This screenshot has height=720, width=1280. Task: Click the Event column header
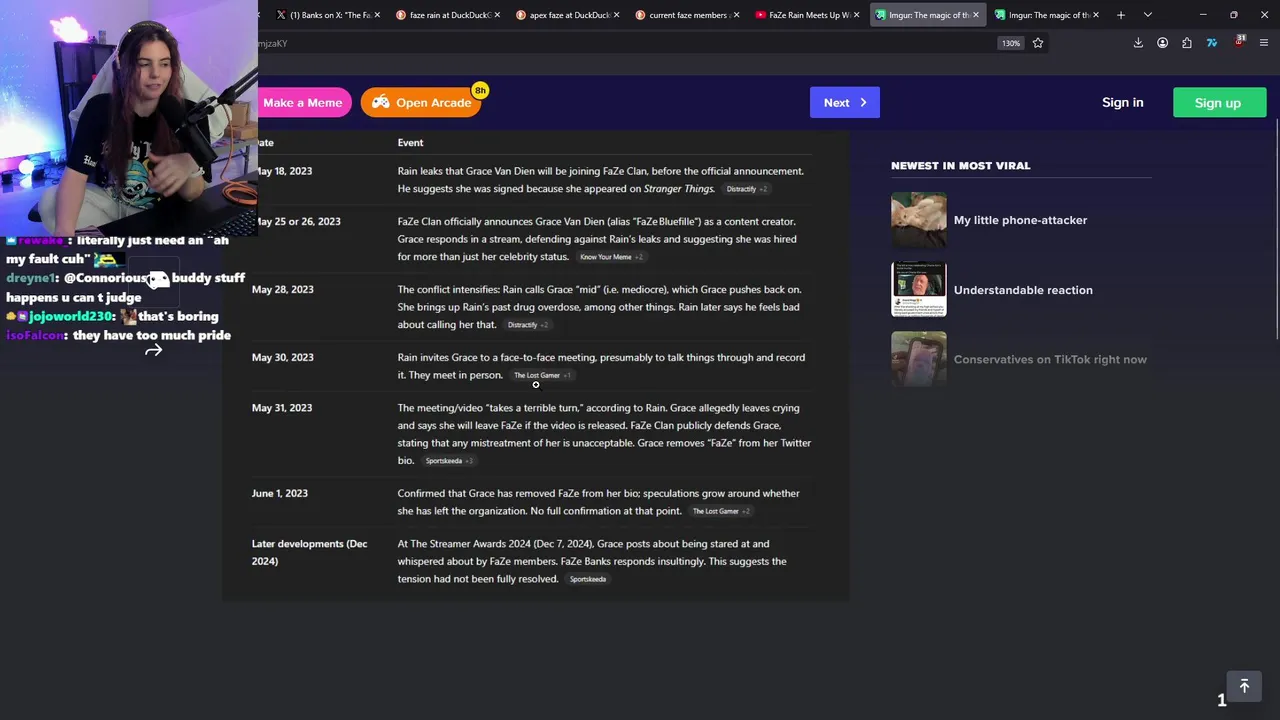pyautogui.click(x=410, y=143)
